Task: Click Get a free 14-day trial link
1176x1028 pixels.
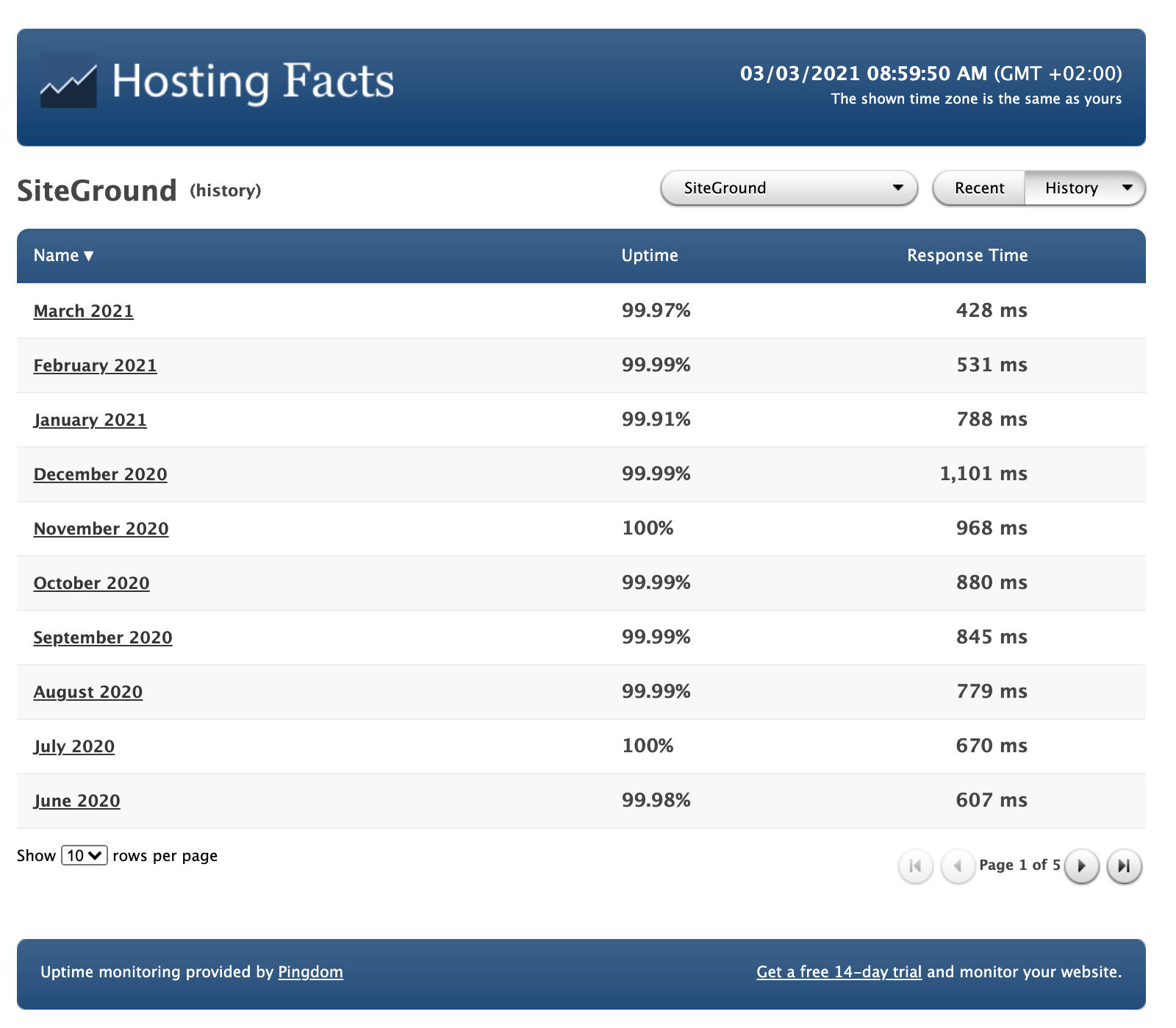Action: pyautogui.click(x=839, y=972)
